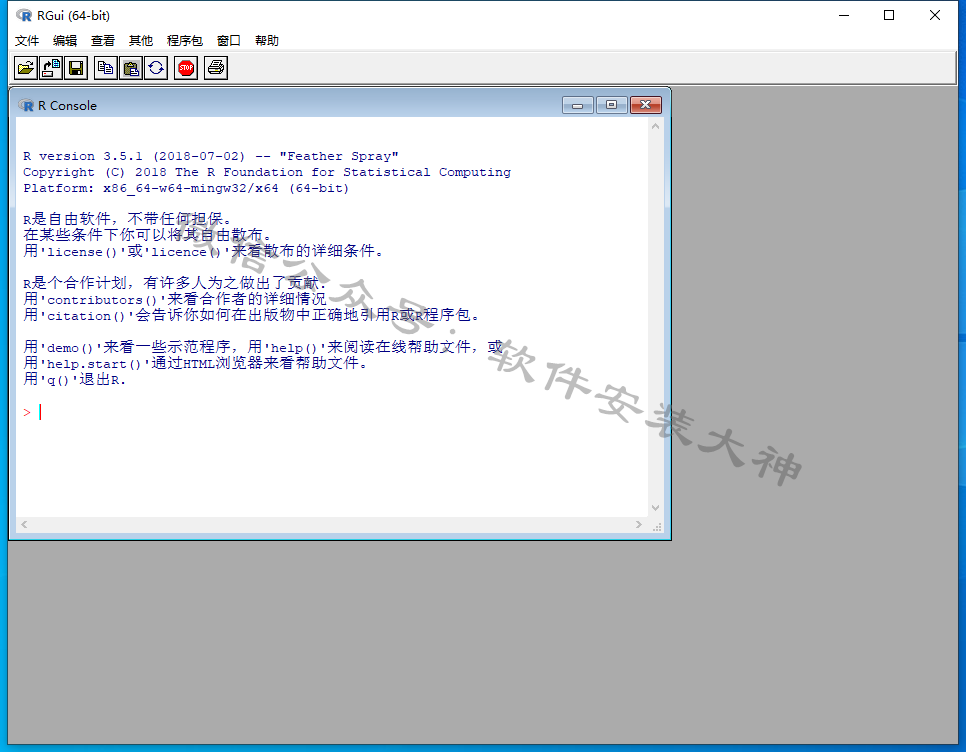The height and width of the screenshot is (752, 966).
Task: Open the 查看 menu
Action: click(103, 41)
